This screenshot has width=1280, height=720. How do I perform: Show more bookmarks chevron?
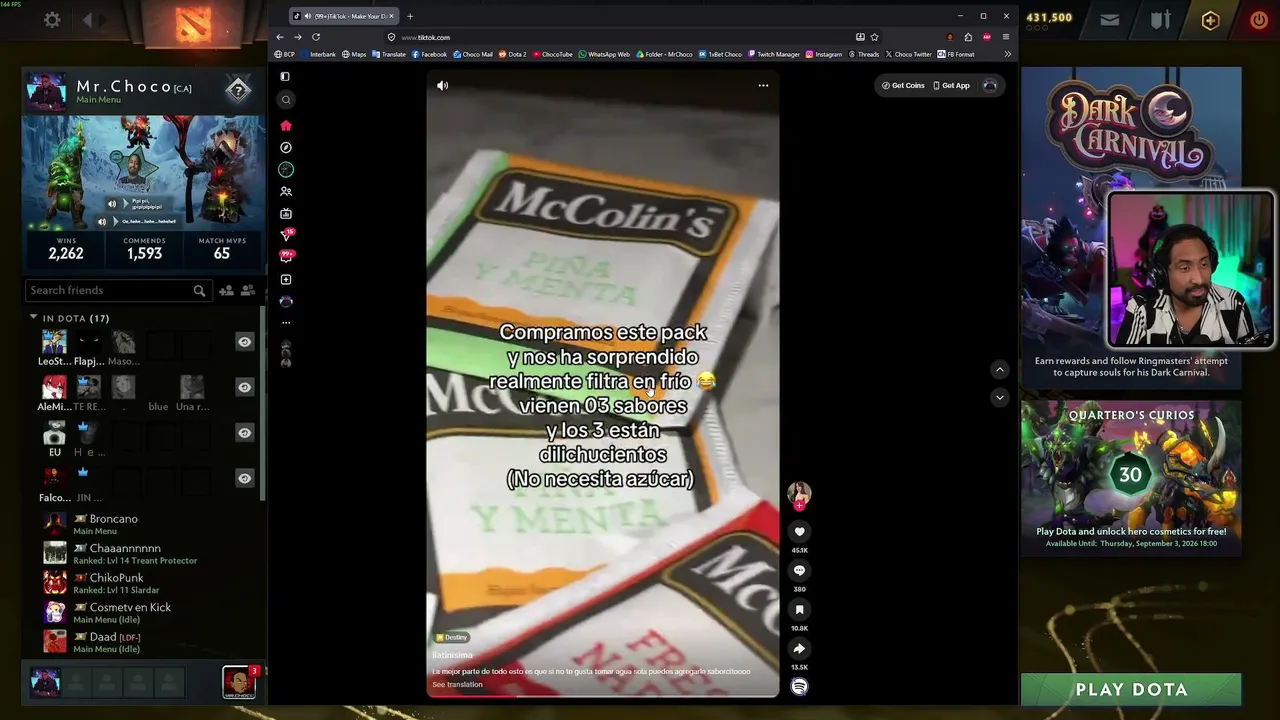coord(1007,54)
